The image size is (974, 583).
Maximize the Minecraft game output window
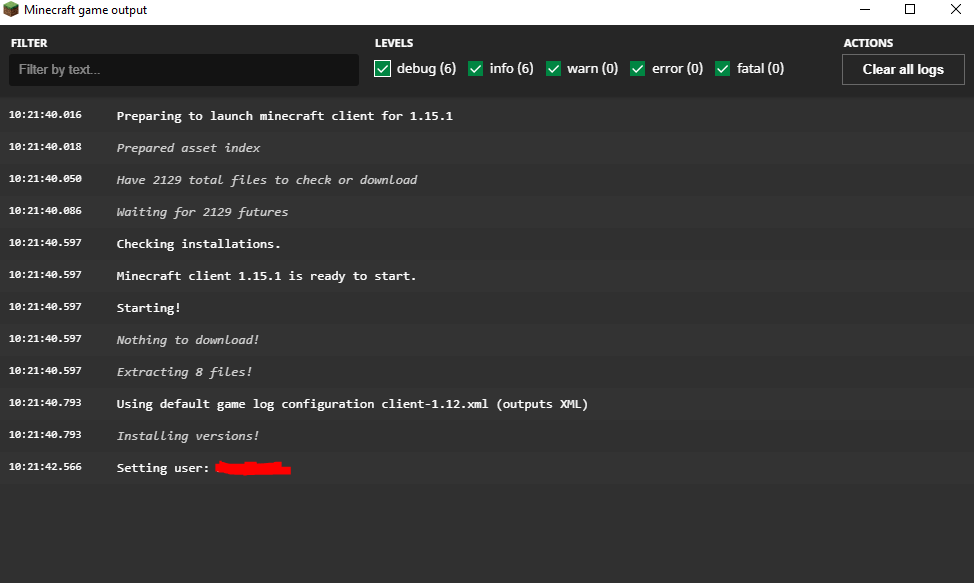pos(910,10)
